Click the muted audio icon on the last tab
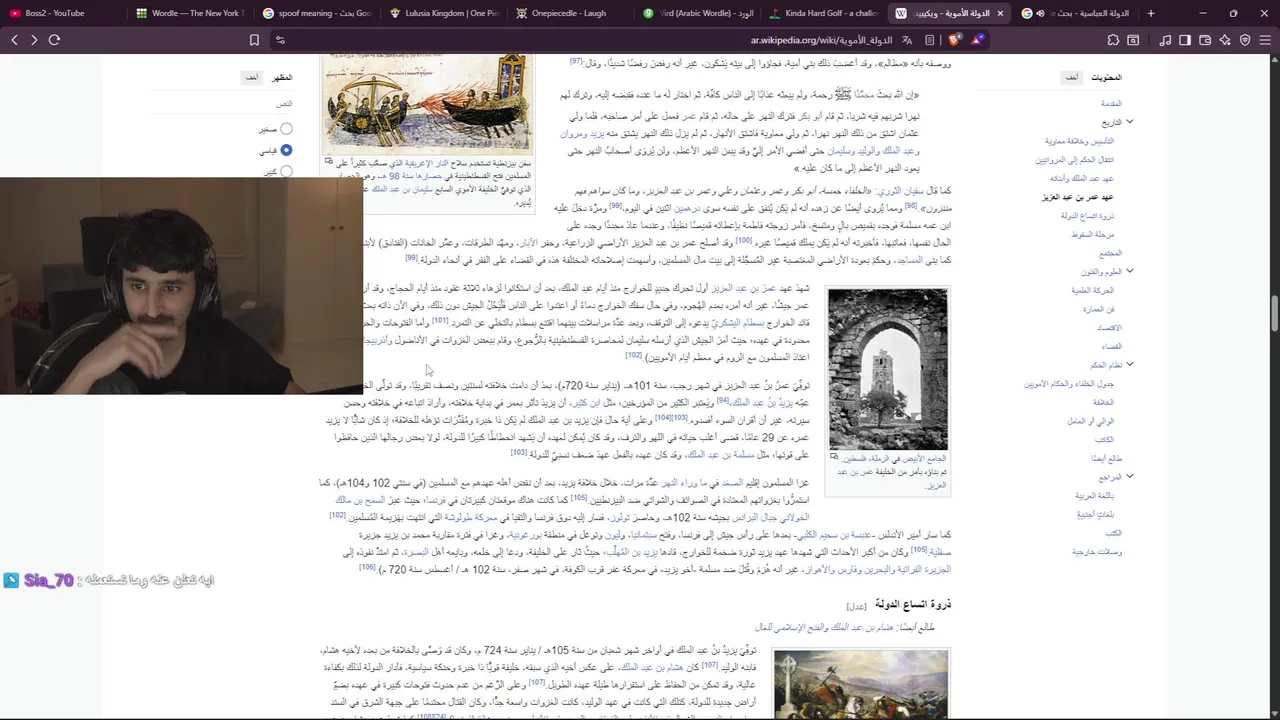This screenshot has height=720, width=1280. click(x=1041, y=13)
